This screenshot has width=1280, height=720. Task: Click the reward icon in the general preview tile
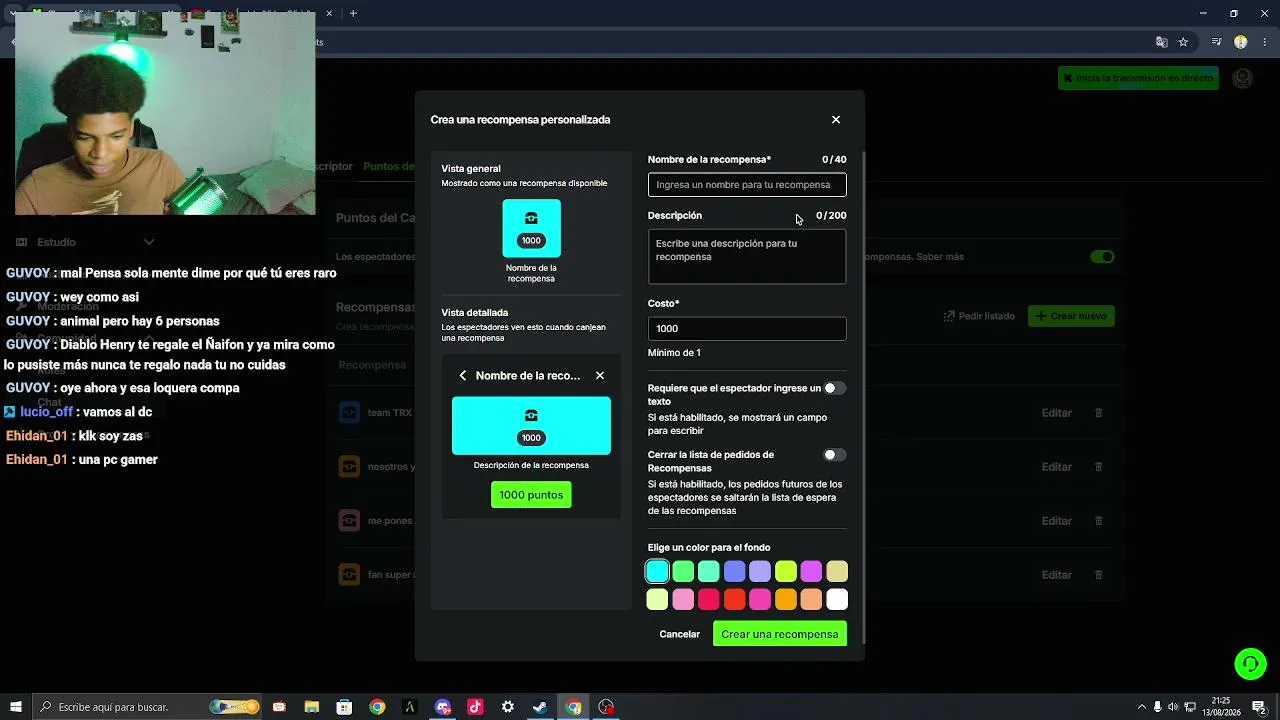pos(531,219)
